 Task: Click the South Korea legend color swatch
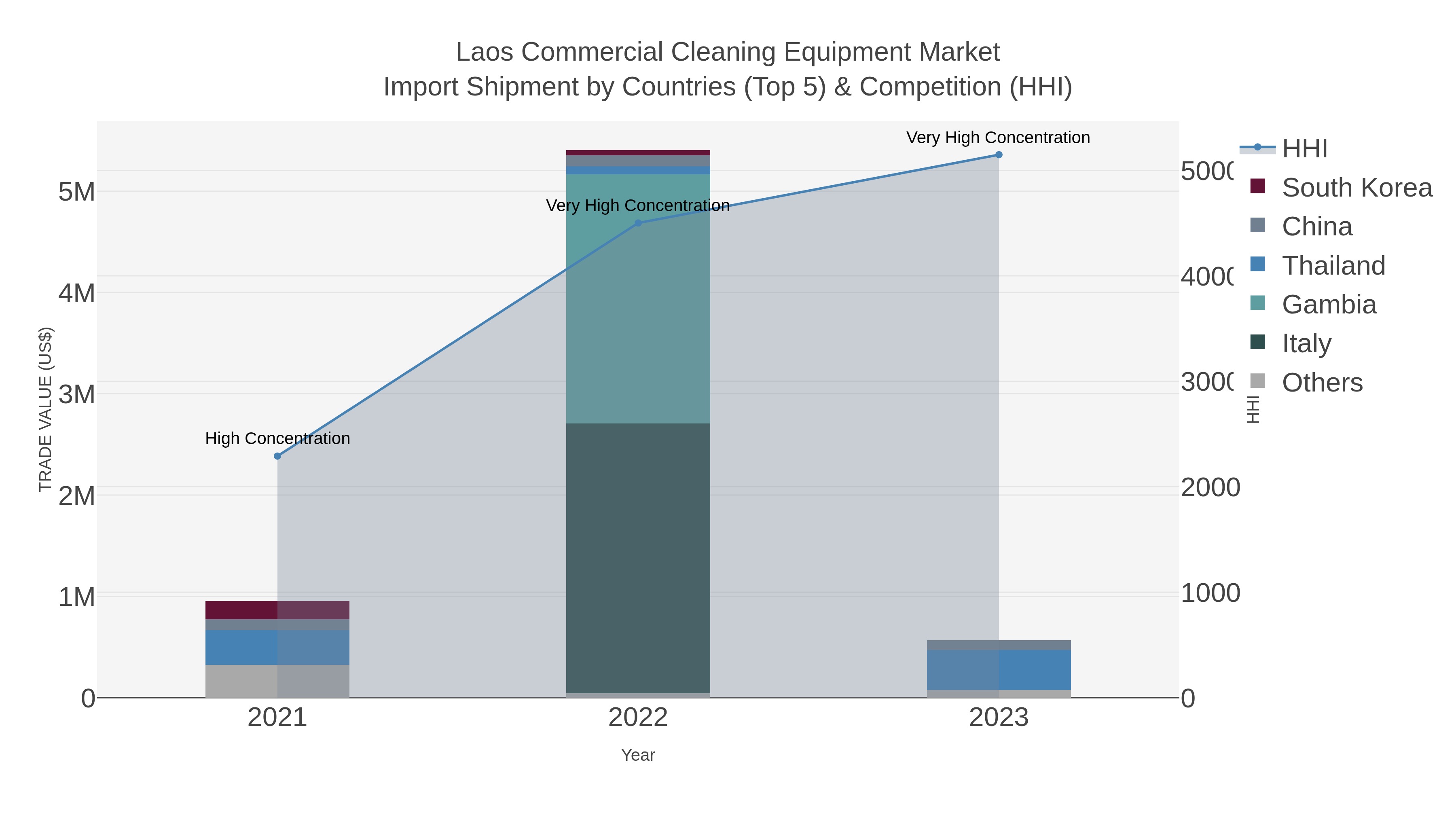[1257, 186]
